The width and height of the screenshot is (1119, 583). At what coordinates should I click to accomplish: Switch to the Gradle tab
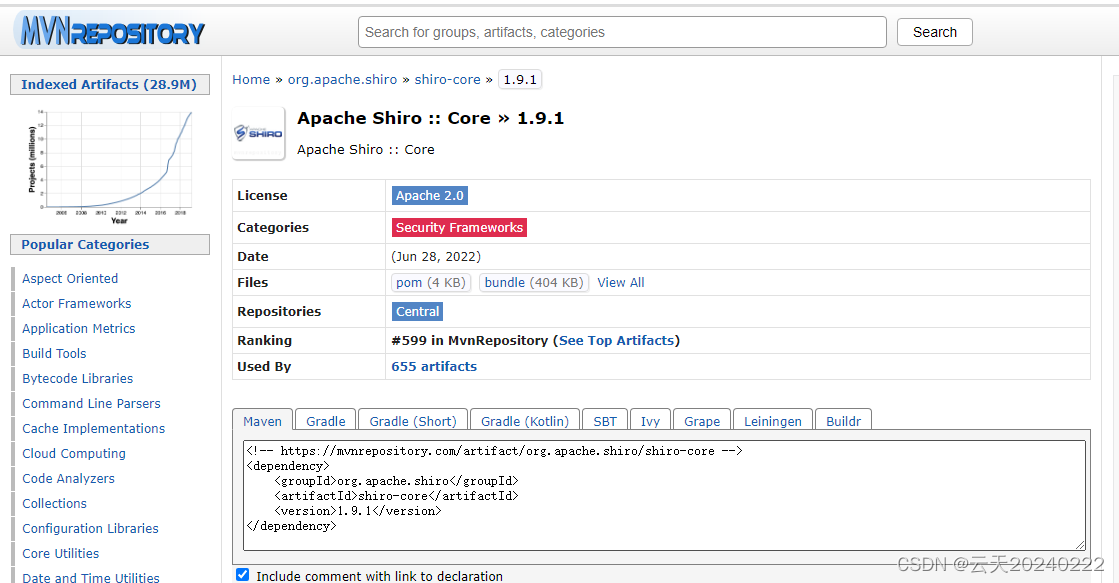[325, 421]
